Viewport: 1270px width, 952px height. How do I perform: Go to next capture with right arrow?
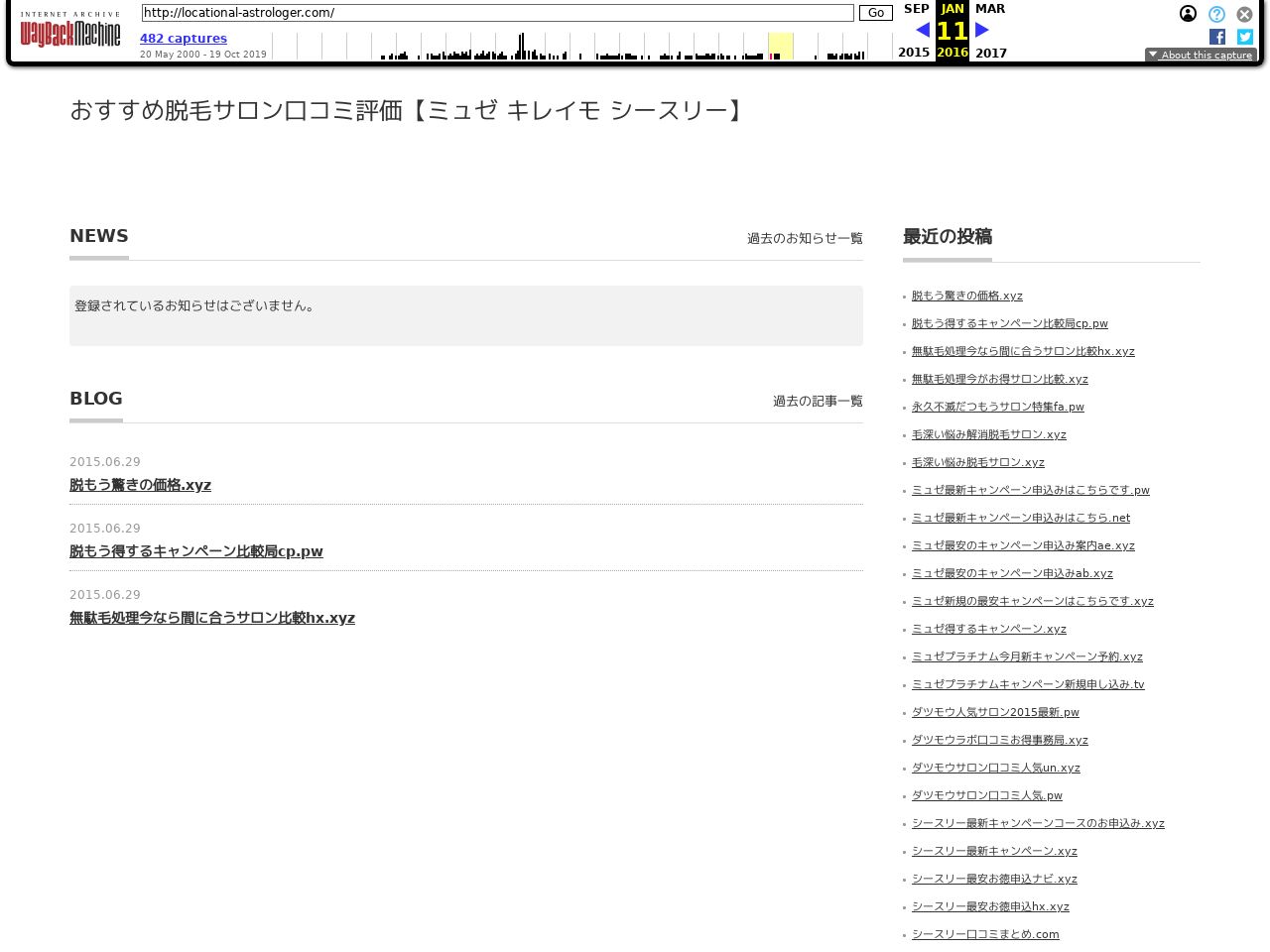pyautogui.click(x=982, y=30)
